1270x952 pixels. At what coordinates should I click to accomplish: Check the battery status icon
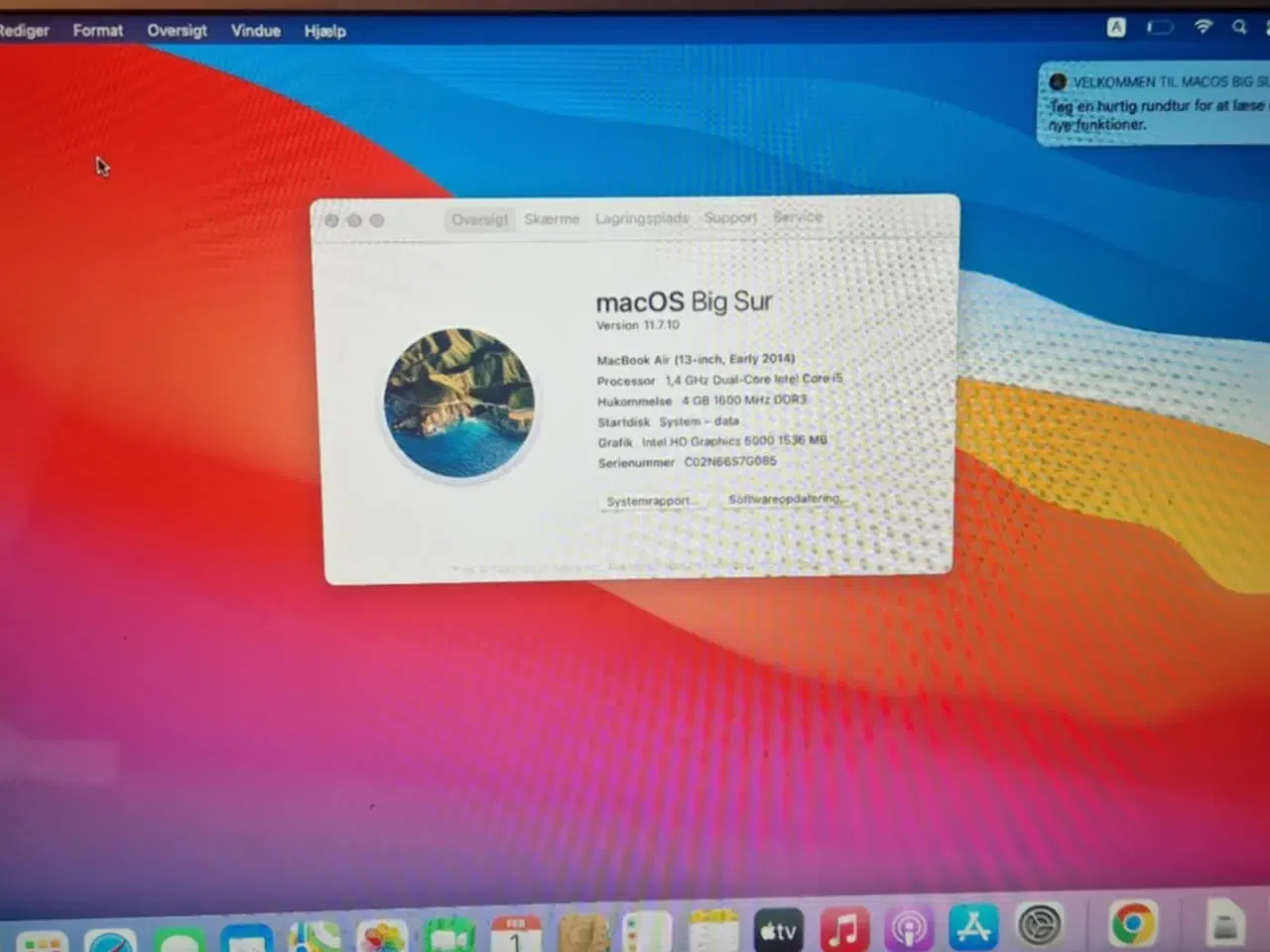(x=1160, y=28)
